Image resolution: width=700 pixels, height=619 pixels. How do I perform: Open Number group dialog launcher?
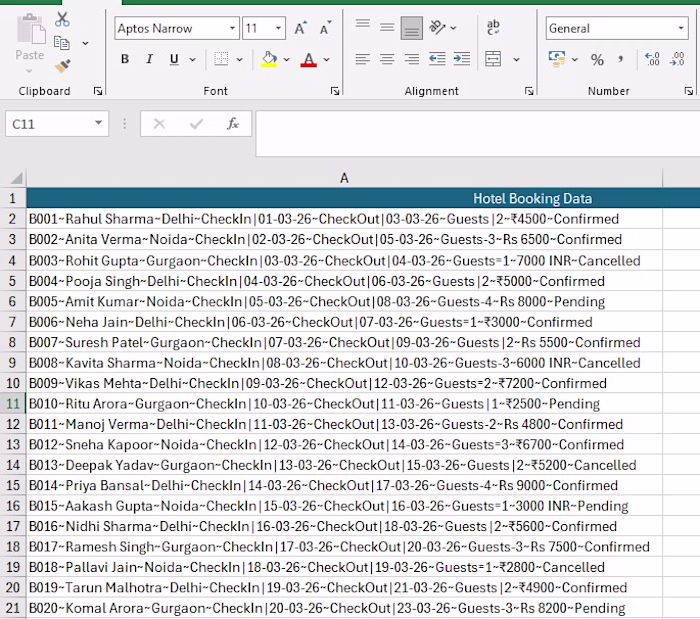[688, 91]
